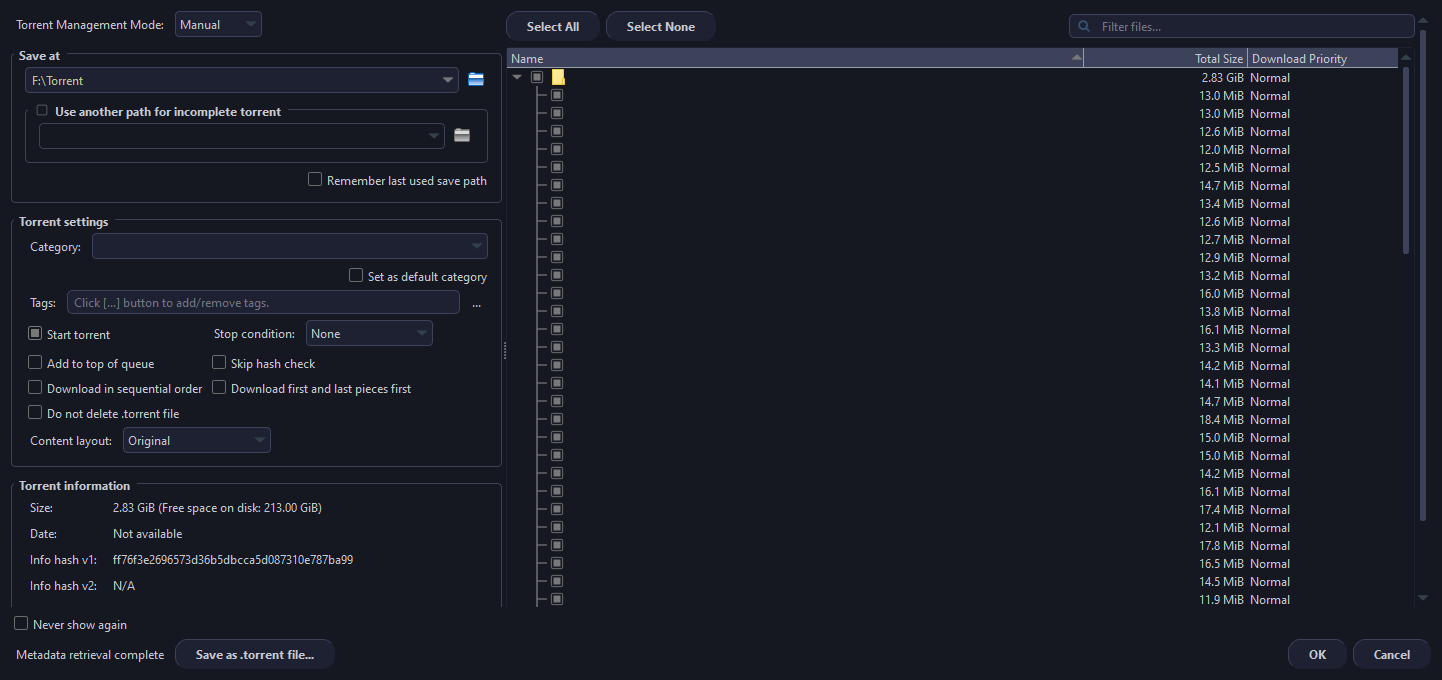
Task: Click the ellipsis button next to Tags field
Action: pyautogui.click(x=476, y=303)
